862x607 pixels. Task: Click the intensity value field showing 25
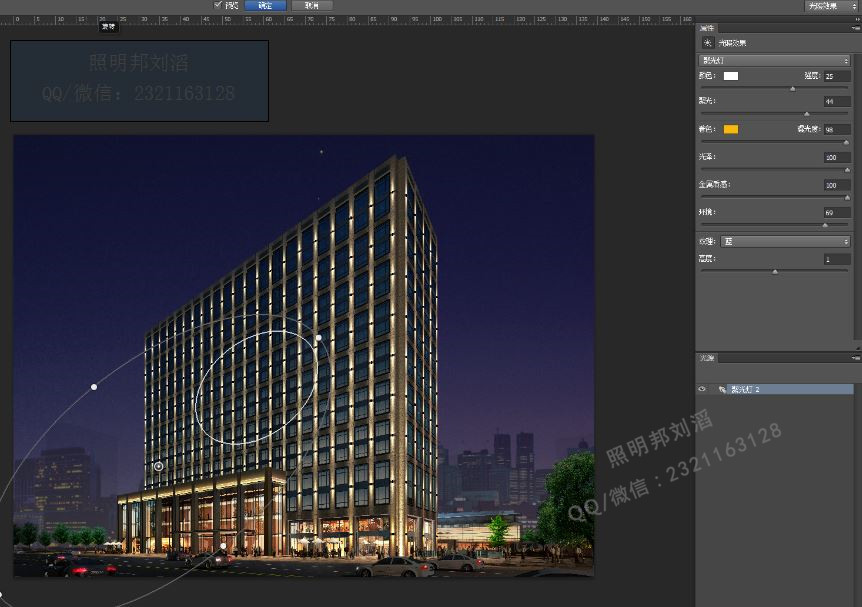836,76
